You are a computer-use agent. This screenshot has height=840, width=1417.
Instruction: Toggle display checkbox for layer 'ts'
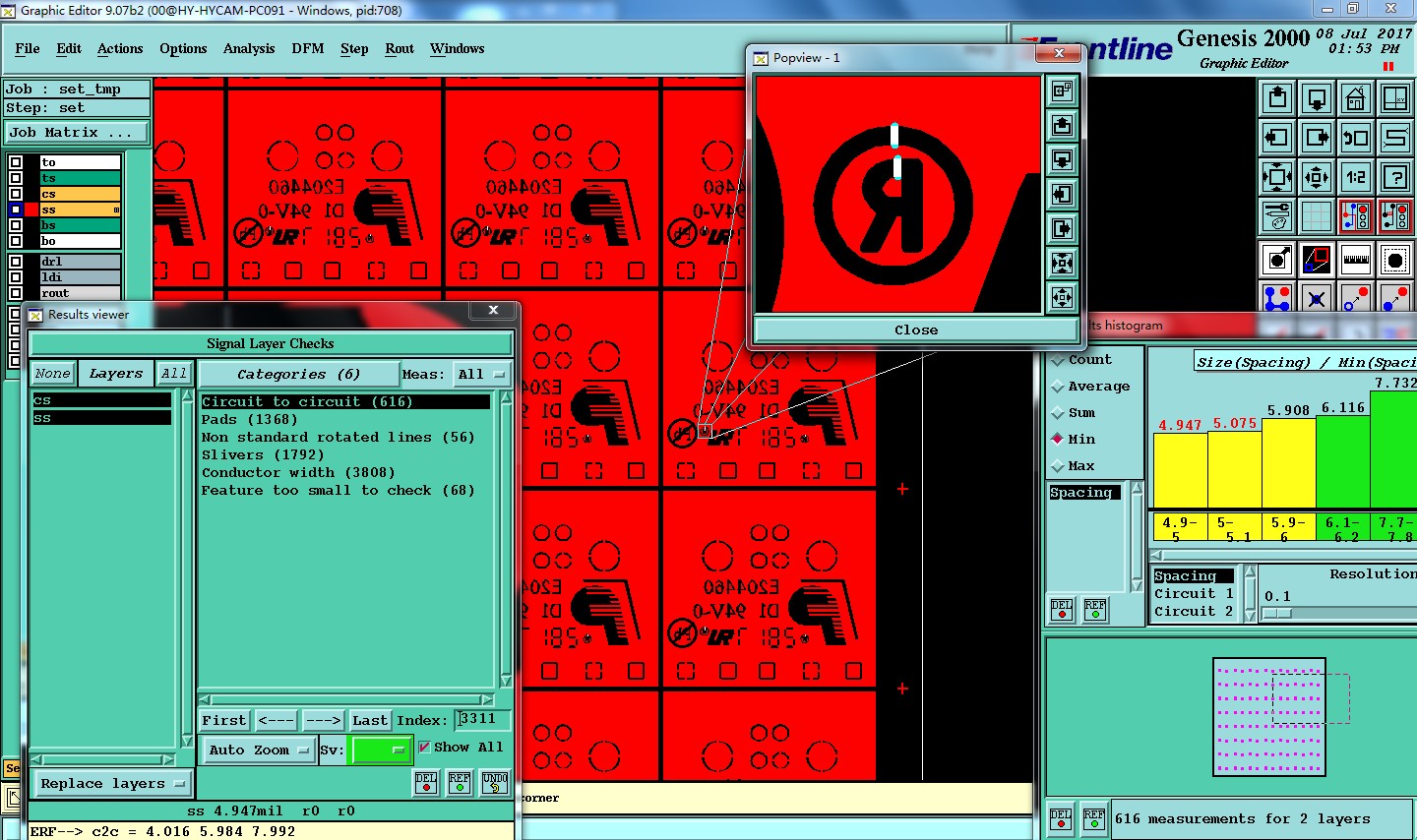click(x=16, y=178)
